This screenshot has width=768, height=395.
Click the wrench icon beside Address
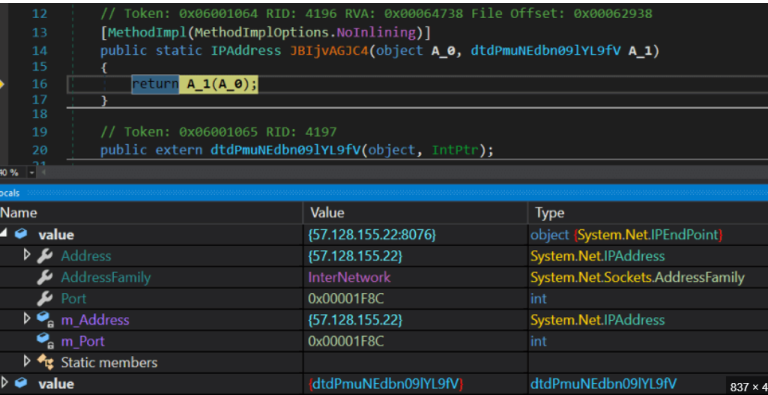[x=45, y=255]
